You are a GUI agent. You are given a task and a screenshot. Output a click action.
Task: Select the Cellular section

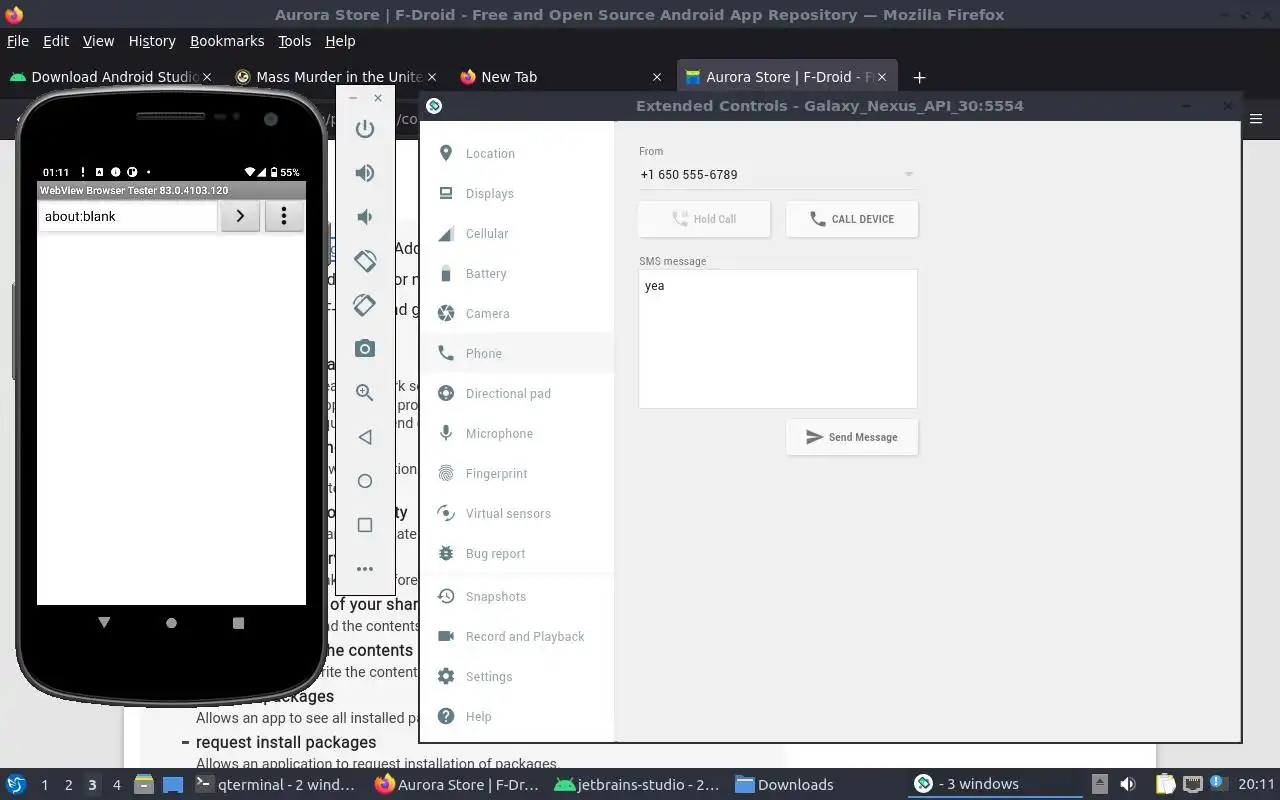(x=516, y=233)
